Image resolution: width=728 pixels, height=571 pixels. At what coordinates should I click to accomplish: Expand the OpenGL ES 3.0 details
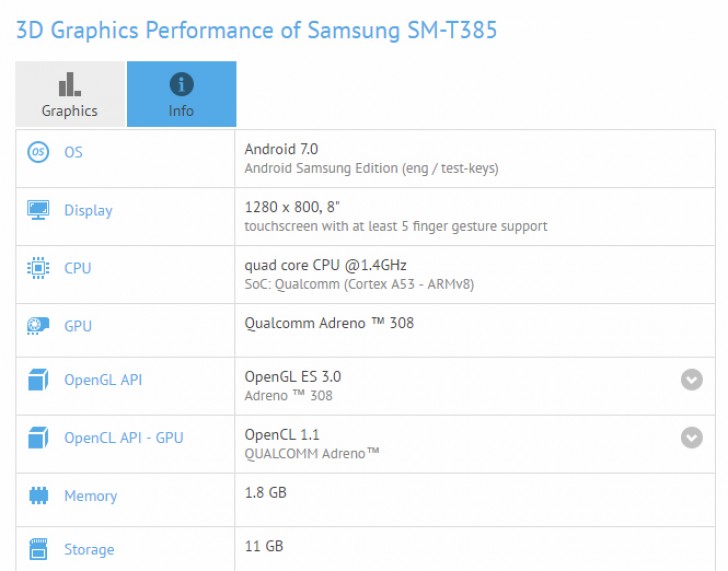click(691, 380)
